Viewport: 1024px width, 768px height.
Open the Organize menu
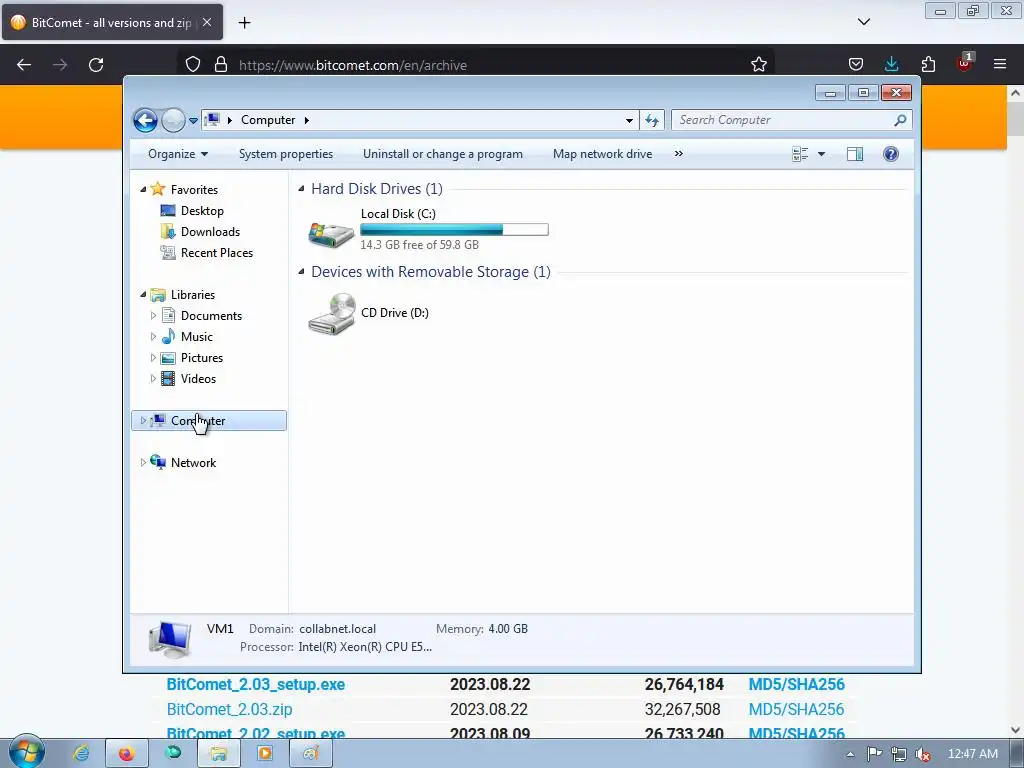(x=178, y=154)
